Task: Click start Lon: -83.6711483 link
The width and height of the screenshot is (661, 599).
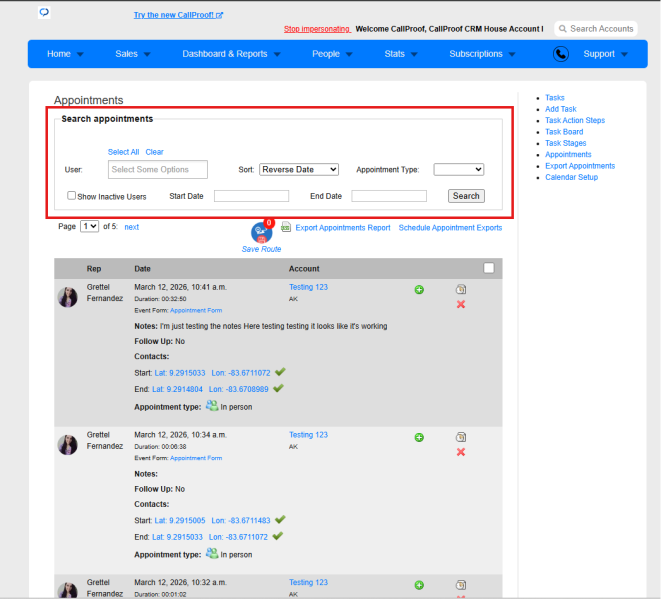Action: tap(241, 521)
